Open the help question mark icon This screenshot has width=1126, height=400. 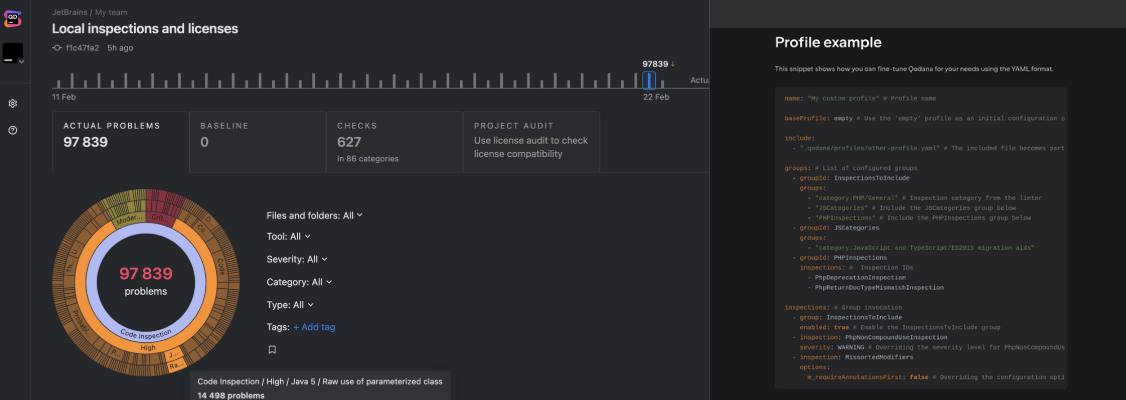coord(12,131)
